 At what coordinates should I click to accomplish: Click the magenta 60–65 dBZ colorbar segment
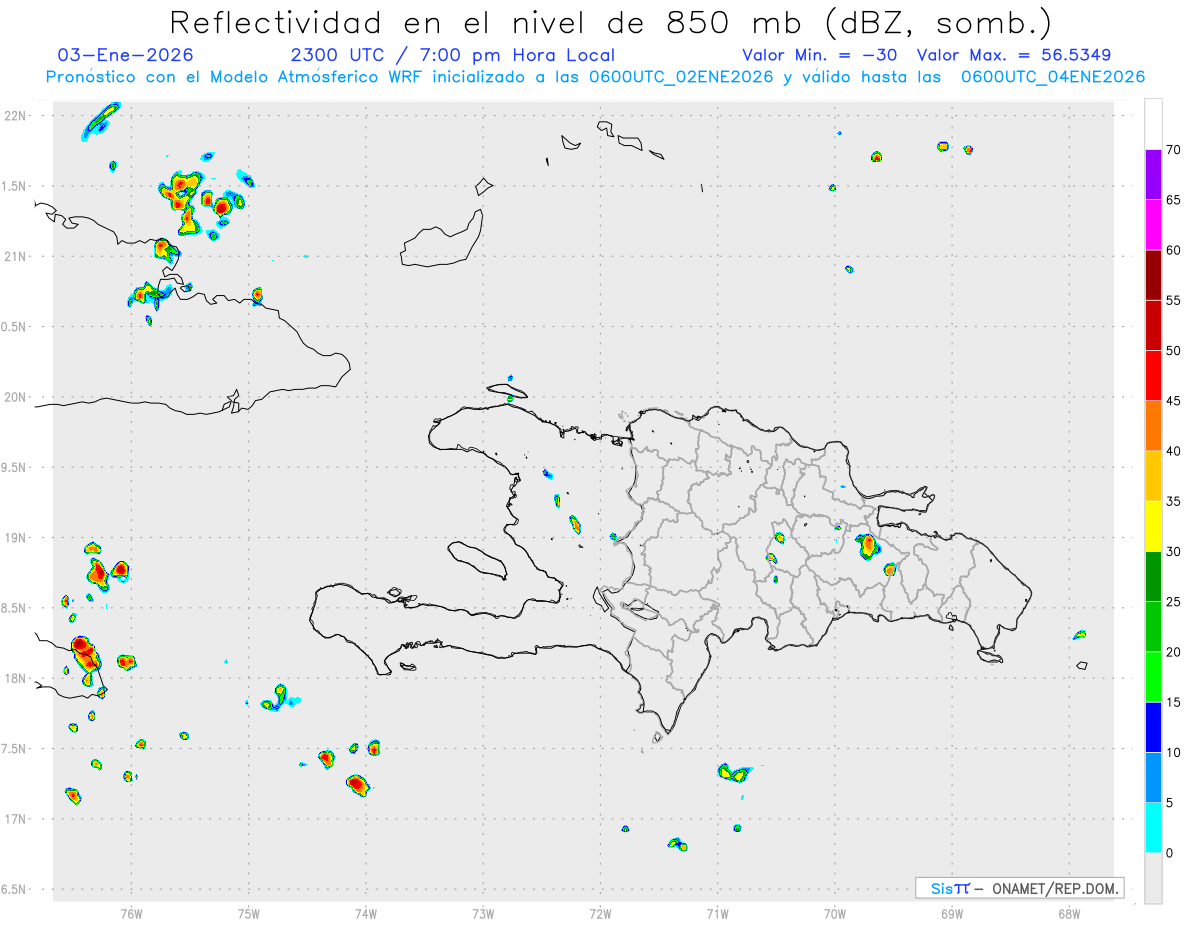coord(1153,225)
